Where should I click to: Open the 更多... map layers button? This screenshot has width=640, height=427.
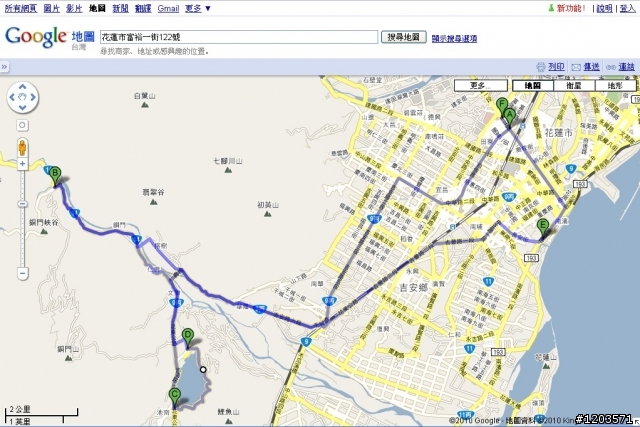tap(480, 86)
